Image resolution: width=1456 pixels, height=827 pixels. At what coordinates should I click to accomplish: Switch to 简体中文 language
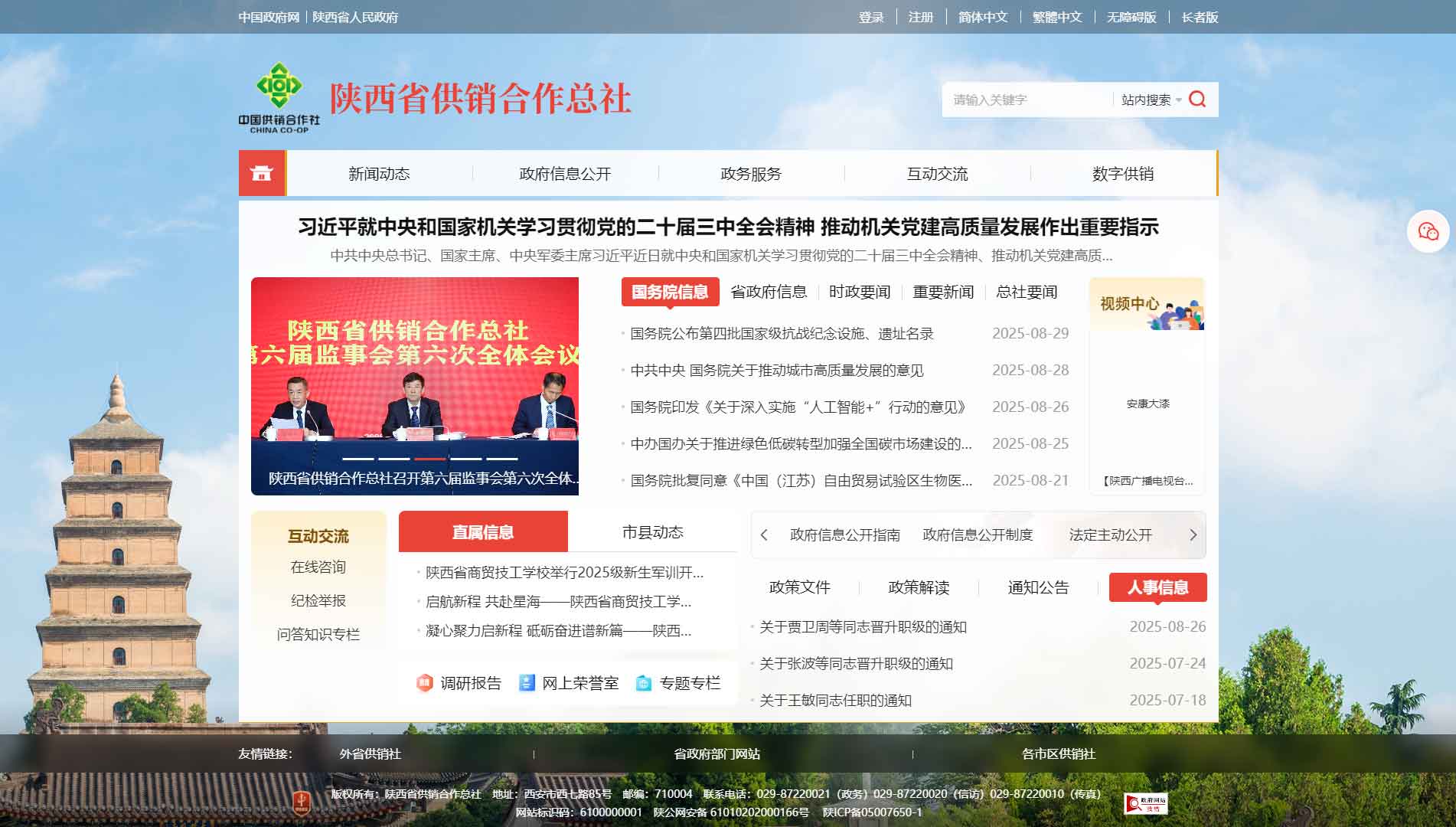pos(983,17)
